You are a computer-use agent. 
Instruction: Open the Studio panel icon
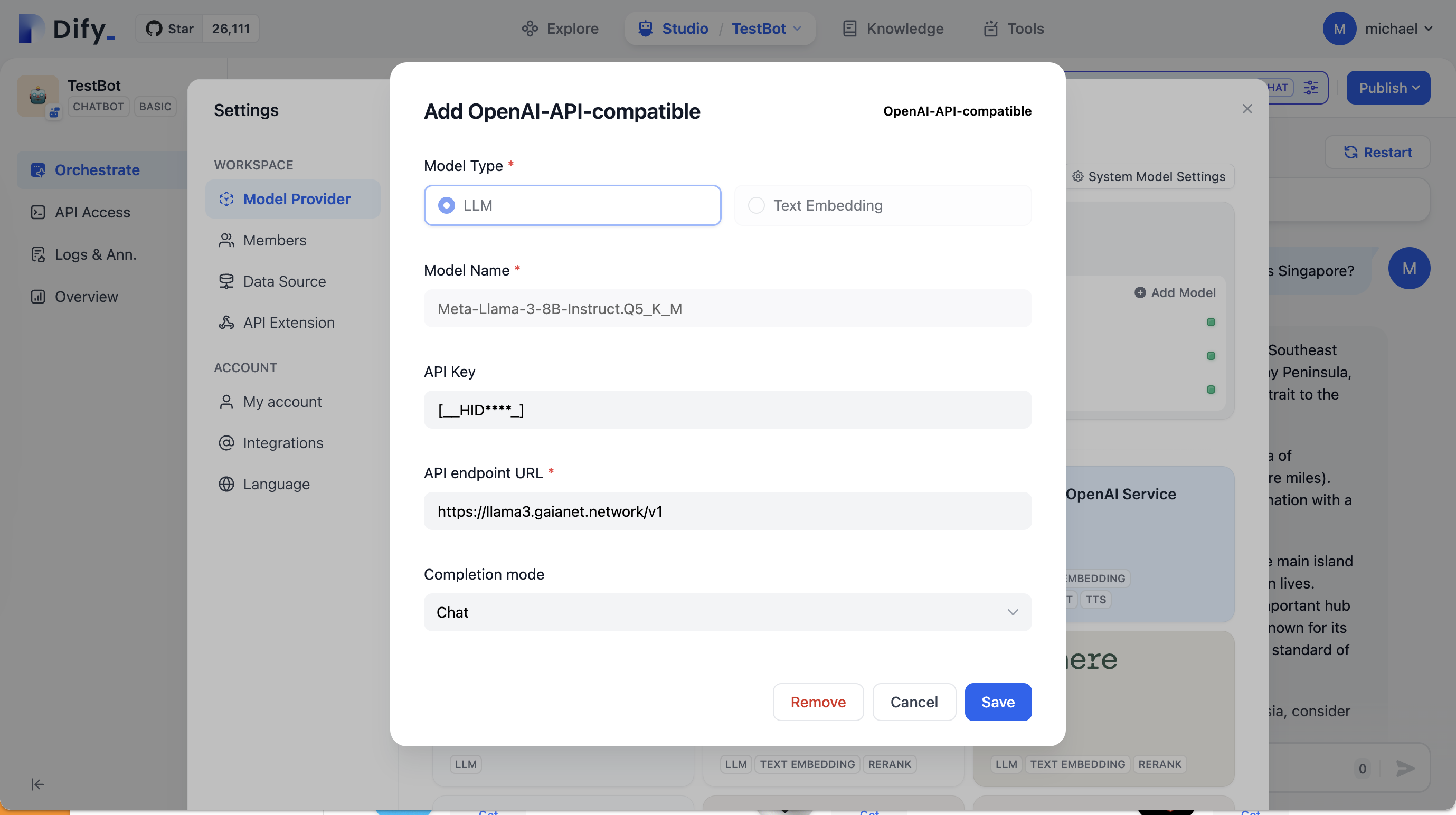(x=645, y=27)
